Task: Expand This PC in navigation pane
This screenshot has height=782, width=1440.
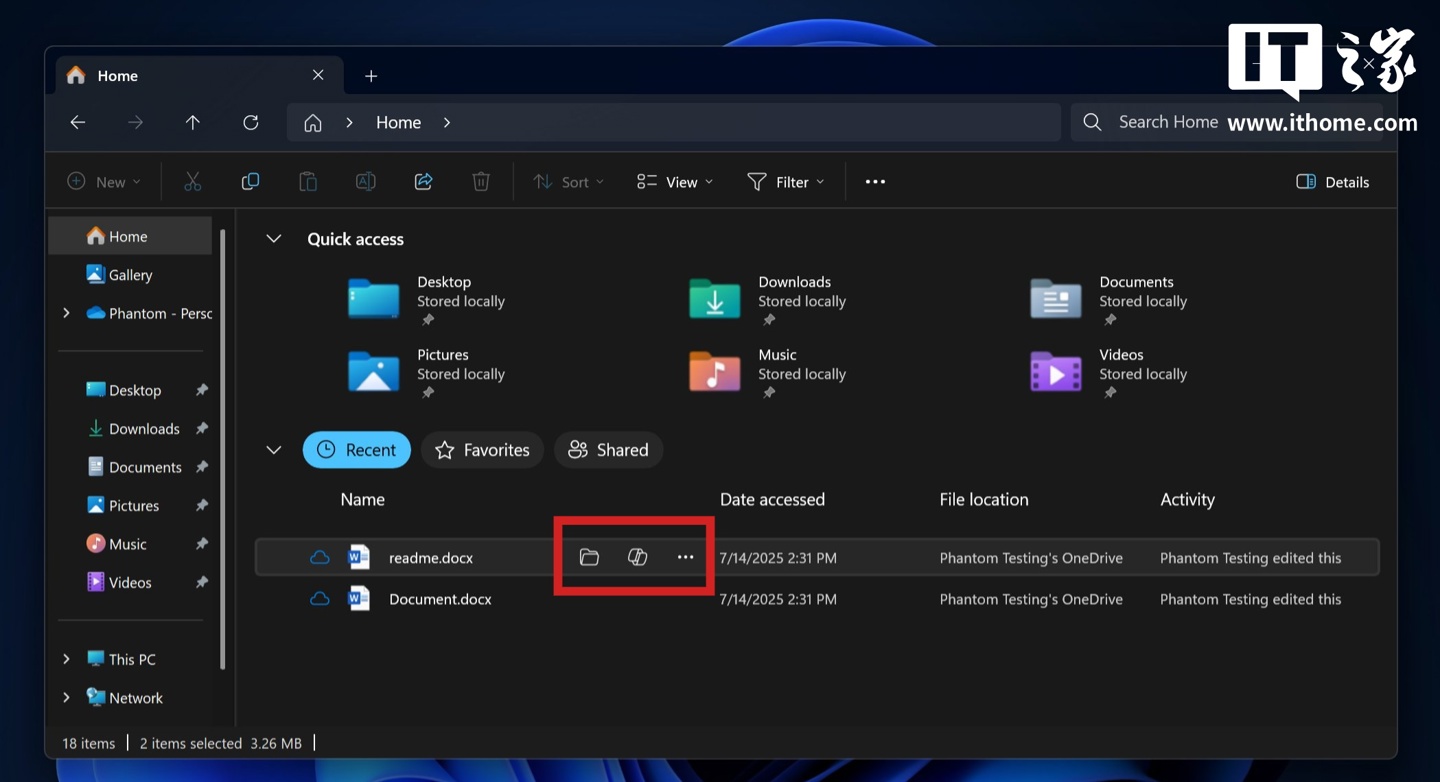Action: point(66,659)
